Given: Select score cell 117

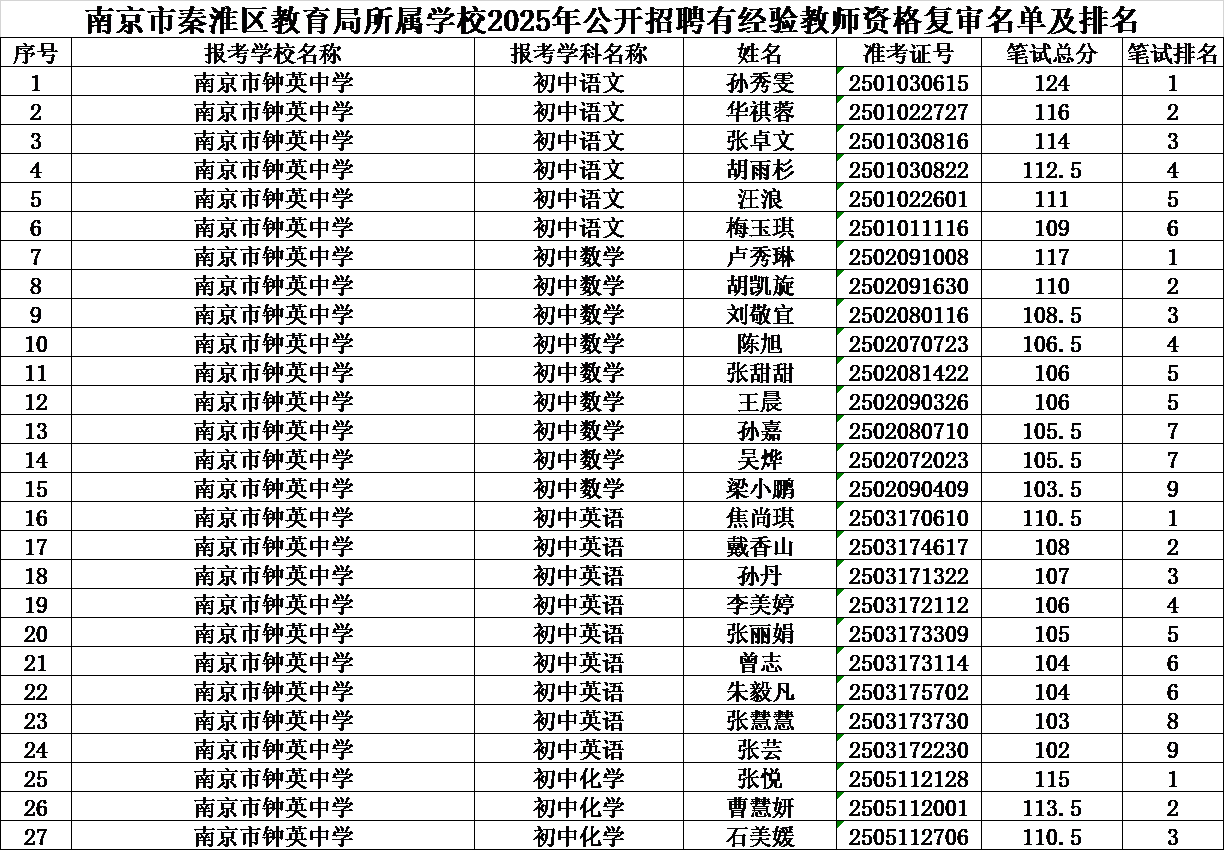Looking at the screenshot, I should coord(1052,257).
